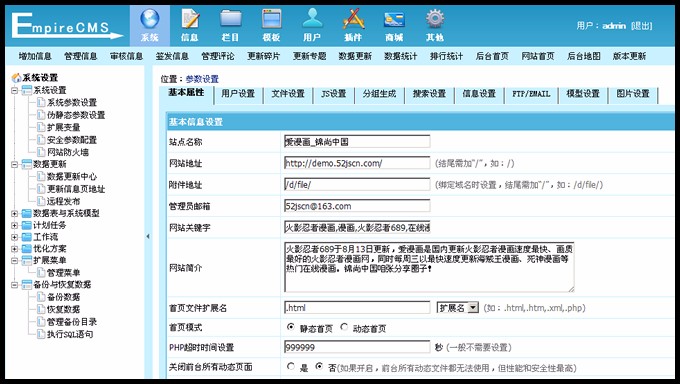Click page icon beside 网站防火墙
The image size is (680, 384).
pos(41,152)
